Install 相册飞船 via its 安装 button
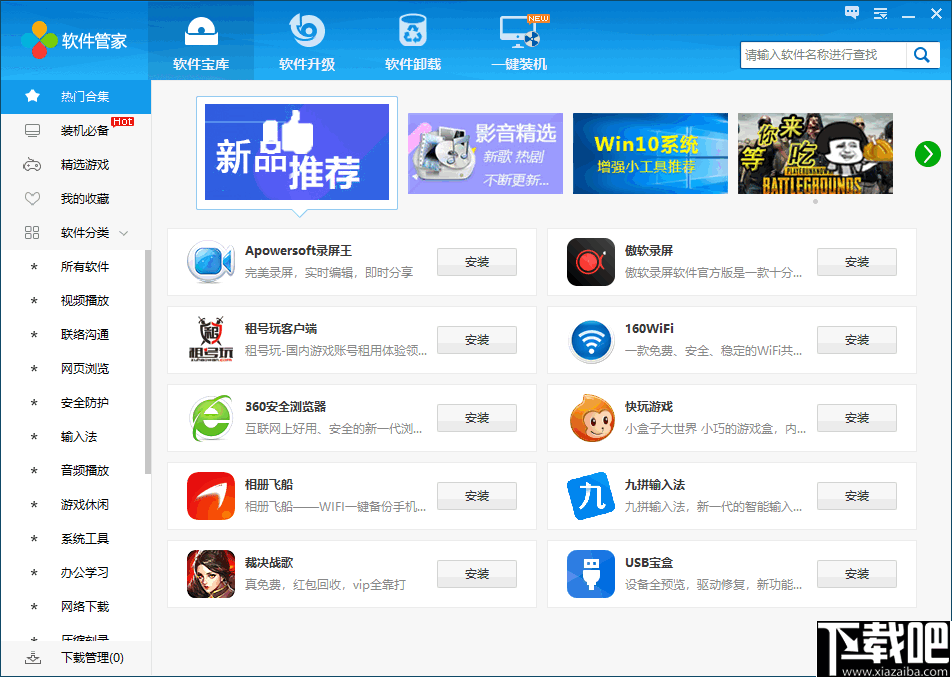 pyautogui.click(x=476, y=495)
